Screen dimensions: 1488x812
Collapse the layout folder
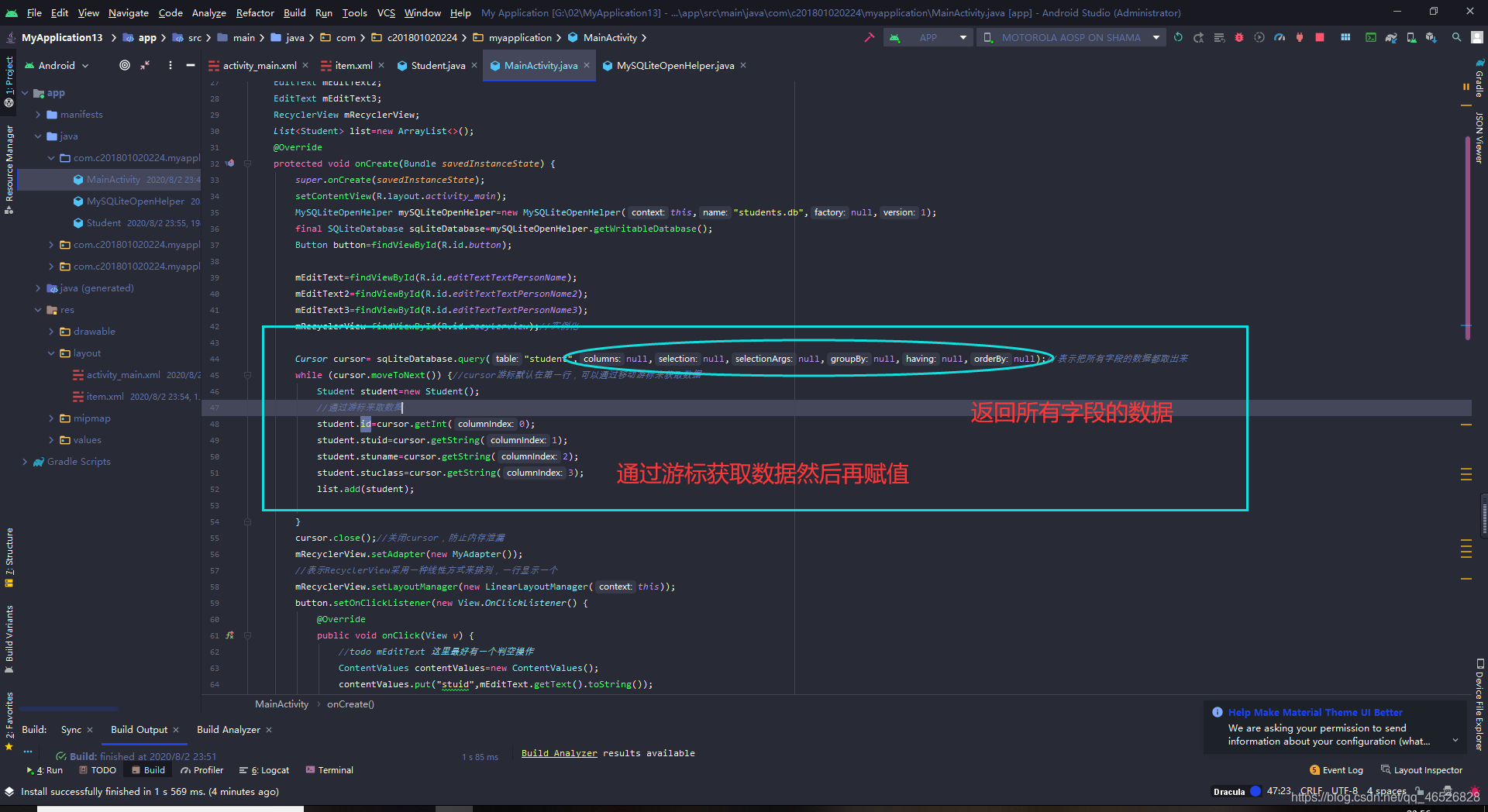[x=51, y=353]
